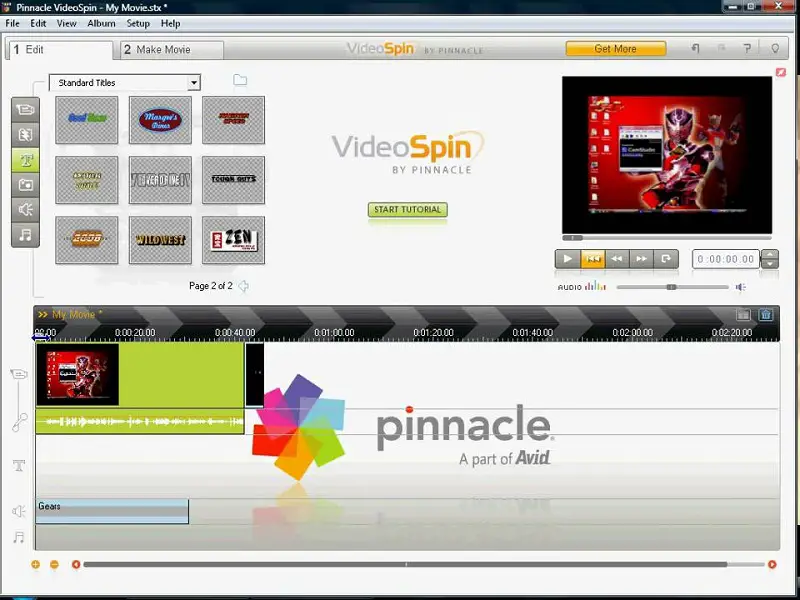Viewport: 800px width, 600px height.
Task: Open the Show photos album tab
Action: 25,185
